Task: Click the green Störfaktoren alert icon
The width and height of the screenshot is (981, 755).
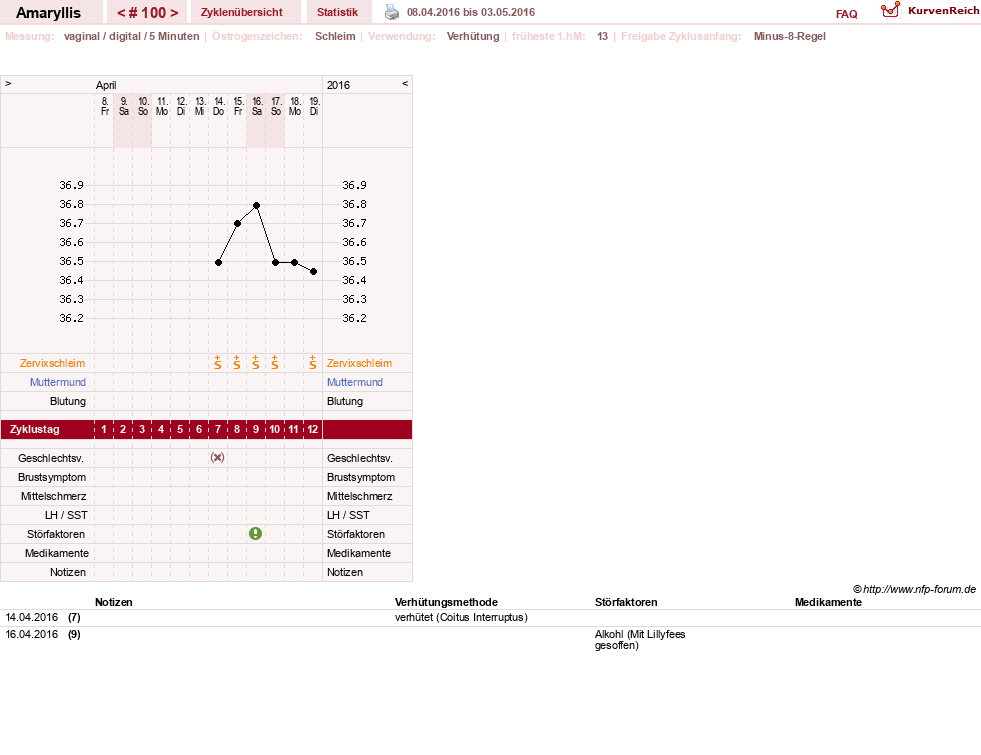Action: (255, 534)
